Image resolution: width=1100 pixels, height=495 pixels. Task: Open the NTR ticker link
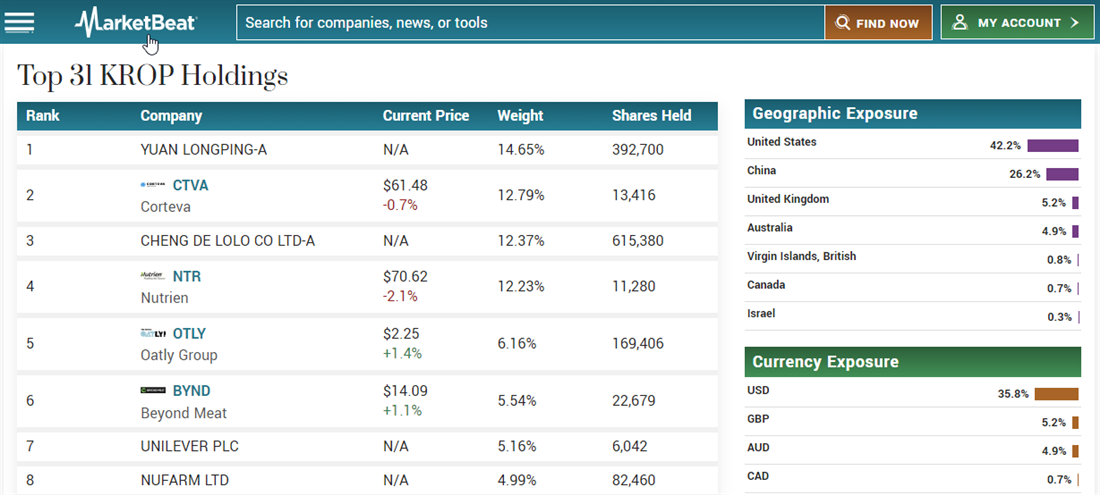(187, 276)
